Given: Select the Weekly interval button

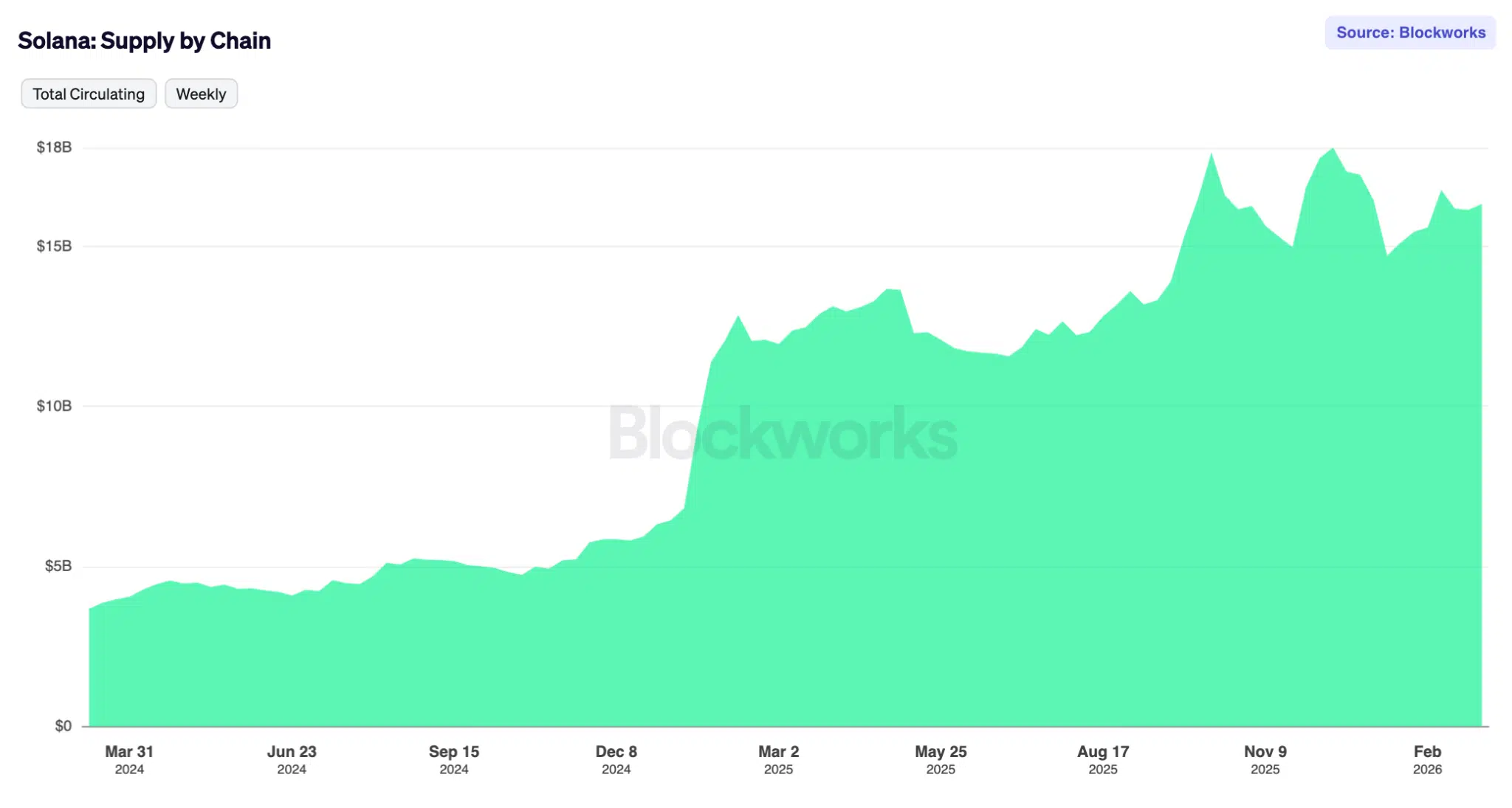Looking at the screenshot, I should [x=201, y=94].
